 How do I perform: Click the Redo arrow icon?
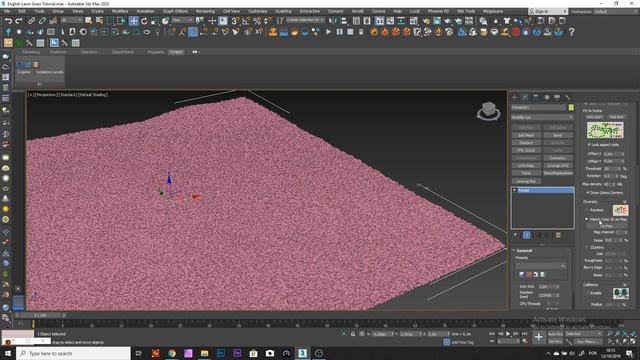pyautogui.click(x=19, y=21)
